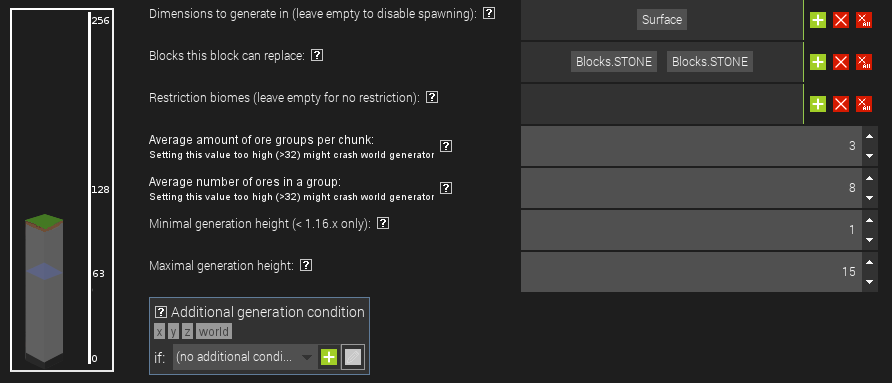Click the height scale bar preview
892x383 pixels.
tap(89, 188)
